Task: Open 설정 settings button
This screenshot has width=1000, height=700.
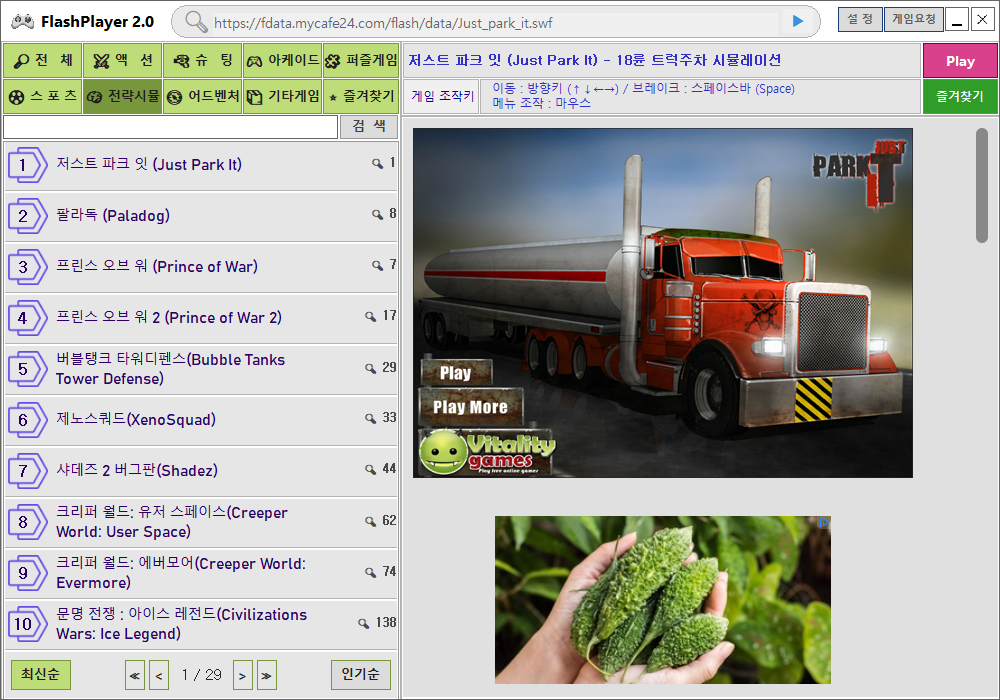Action: point(860,19)
